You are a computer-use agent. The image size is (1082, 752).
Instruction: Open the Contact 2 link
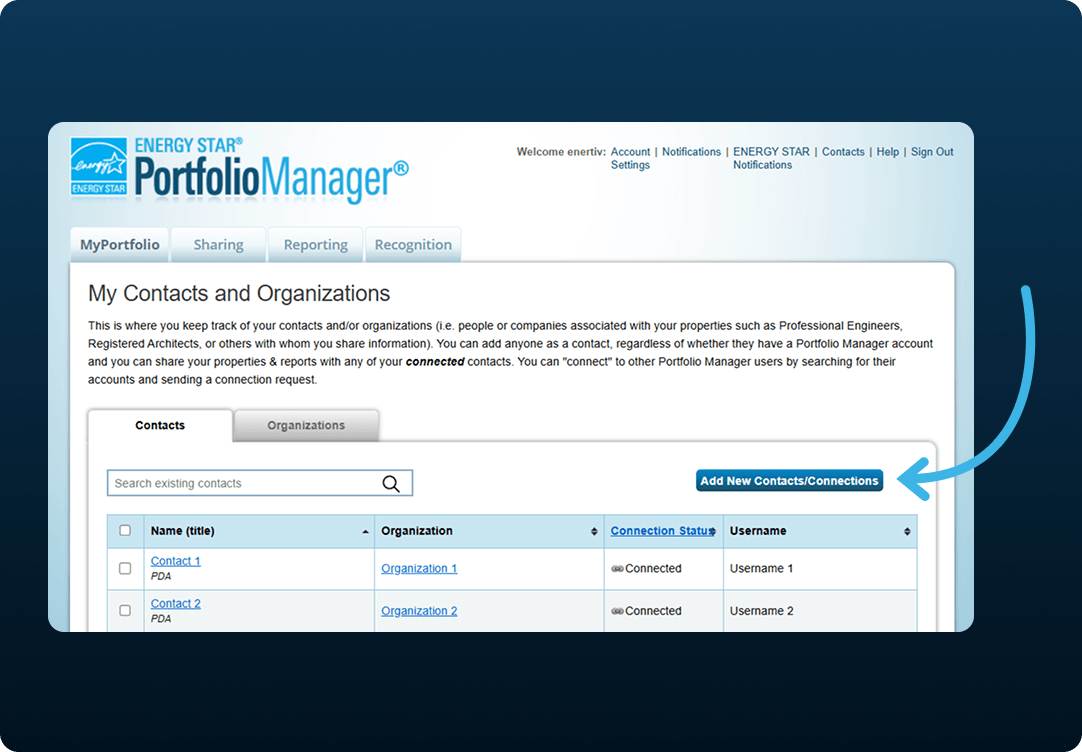pos(175,604)
